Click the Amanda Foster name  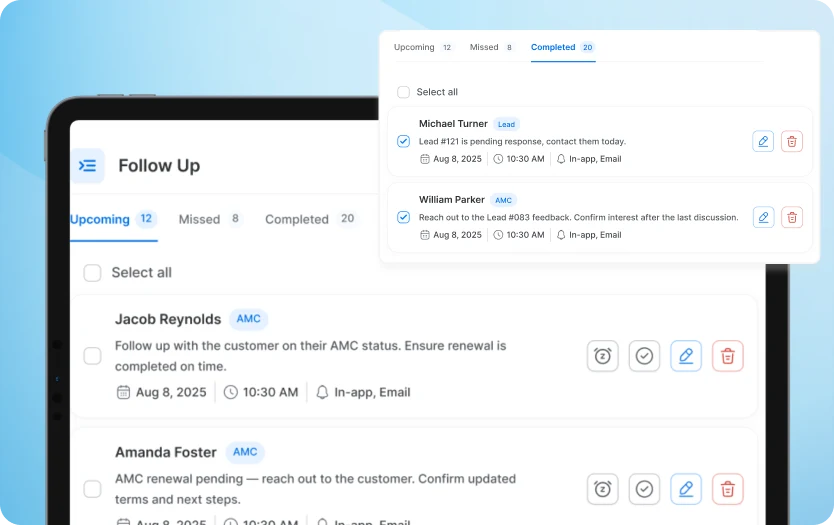(x=166, y=452)
